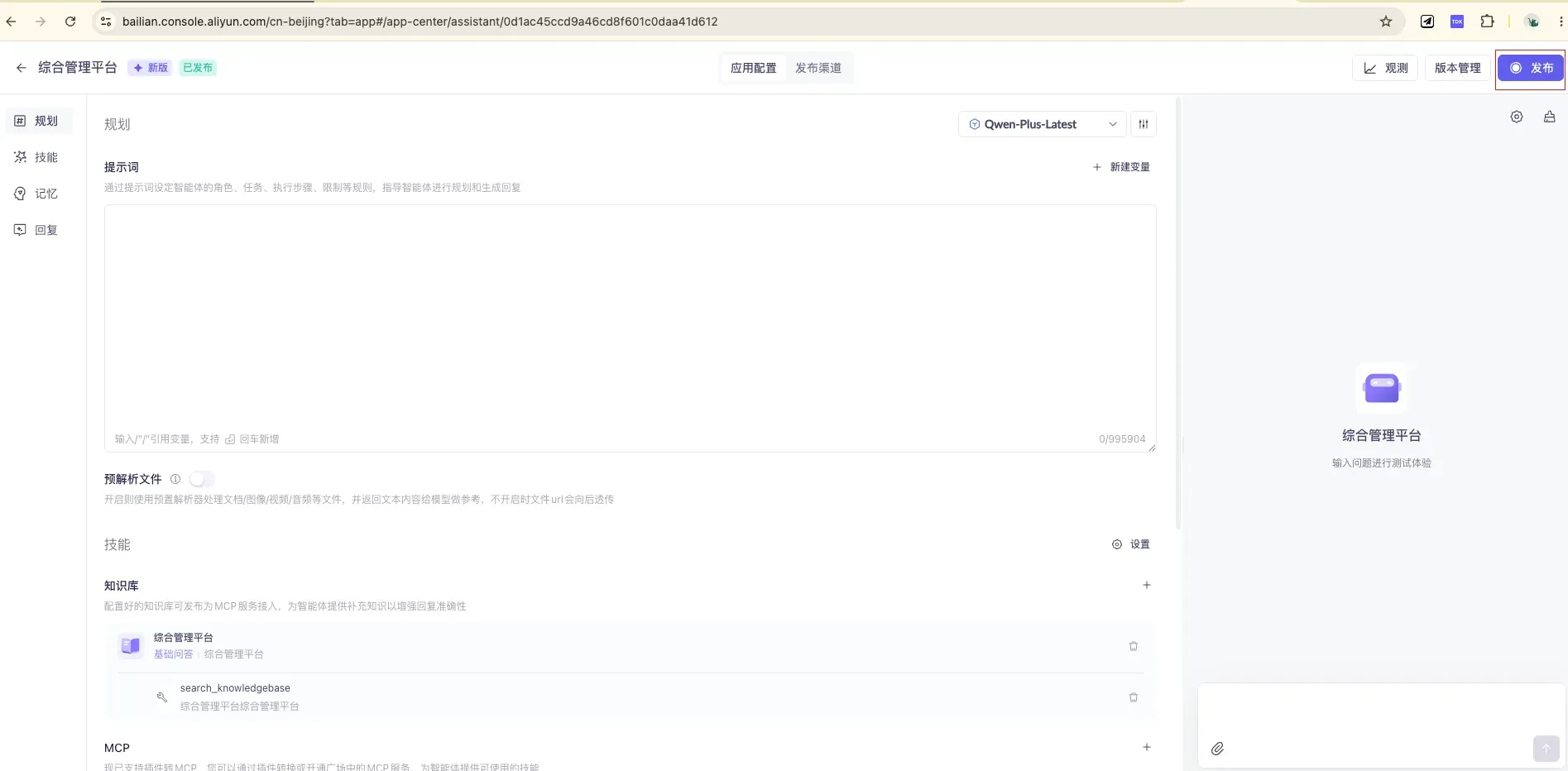The image size is (1568, 771).
Task: Open the info icon next to 预解析文件
Action: pyautogui.click(x=175, y=479)
